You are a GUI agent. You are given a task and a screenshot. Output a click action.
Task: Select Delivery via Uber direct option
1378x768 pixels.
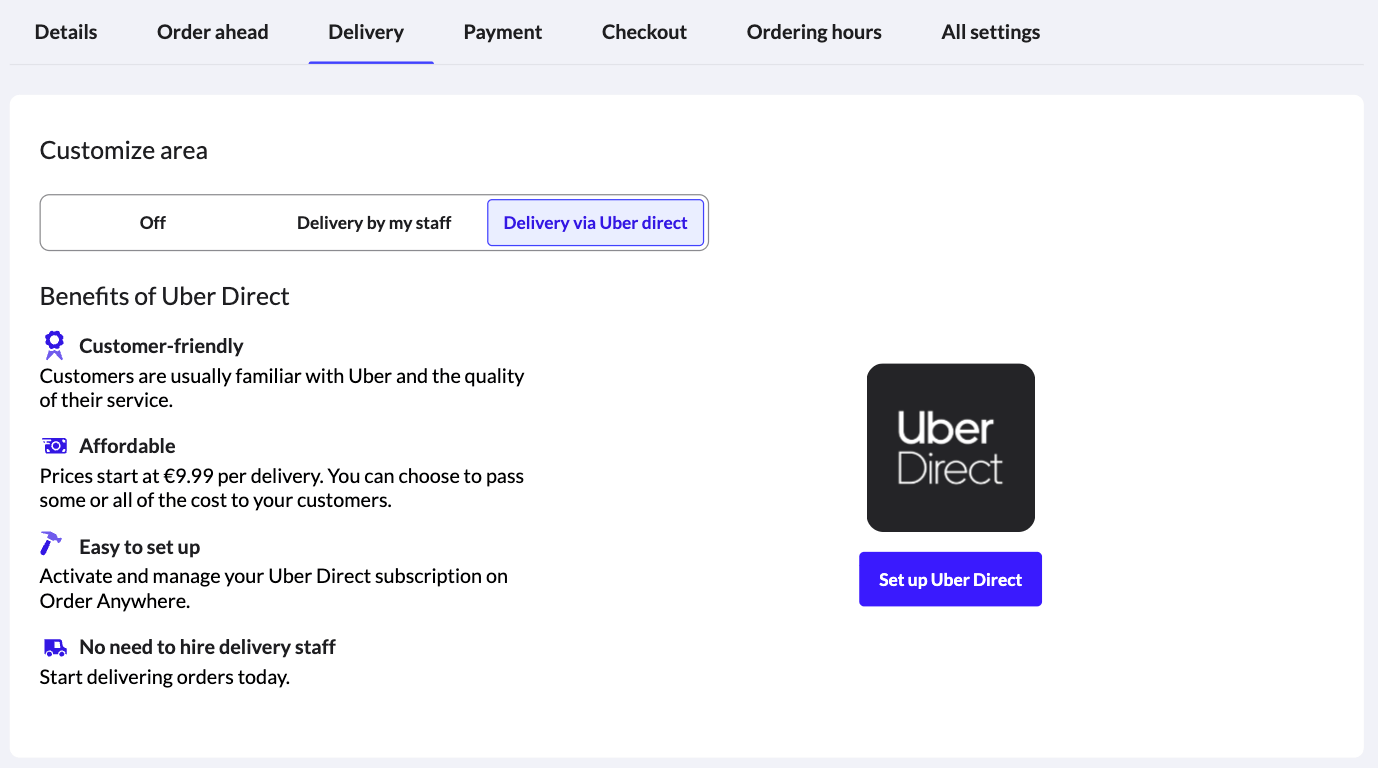595,222
